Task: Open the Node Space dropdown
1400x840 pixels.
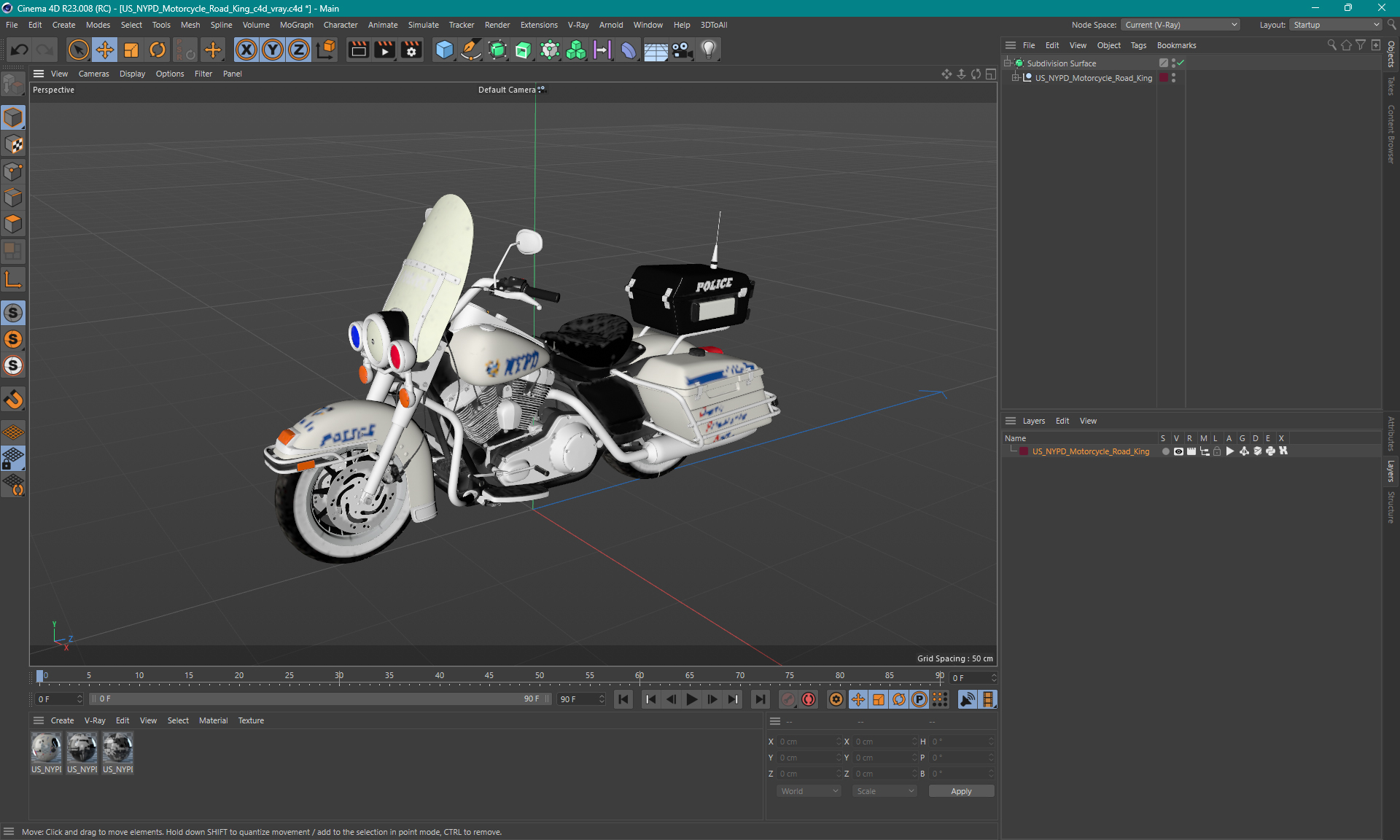Action: [1180, 25]
